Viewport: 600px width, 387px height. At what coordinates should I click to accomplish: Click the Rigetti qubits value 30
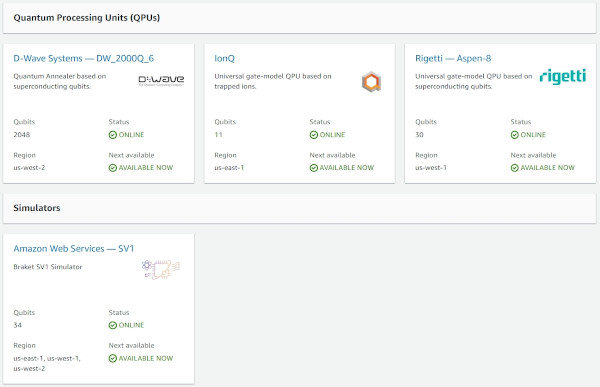[x=419, y=135]
